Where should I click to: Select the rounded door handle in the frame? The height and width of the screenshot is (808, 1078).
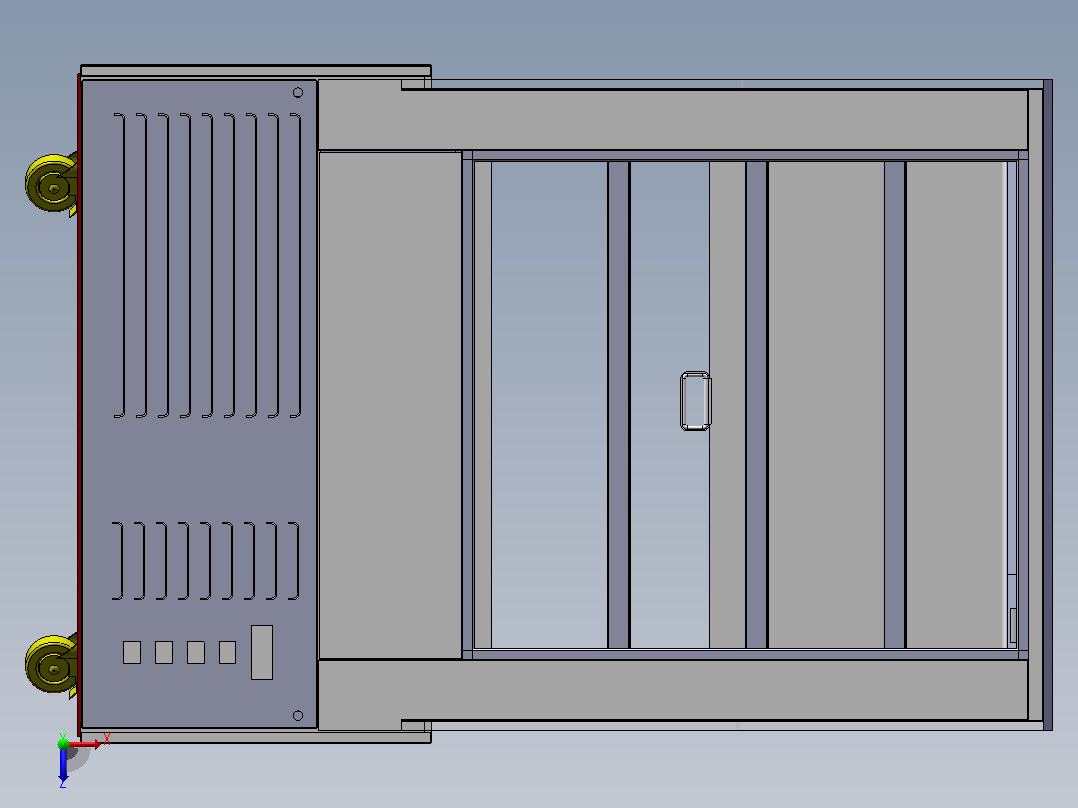[x=695, y=401]
